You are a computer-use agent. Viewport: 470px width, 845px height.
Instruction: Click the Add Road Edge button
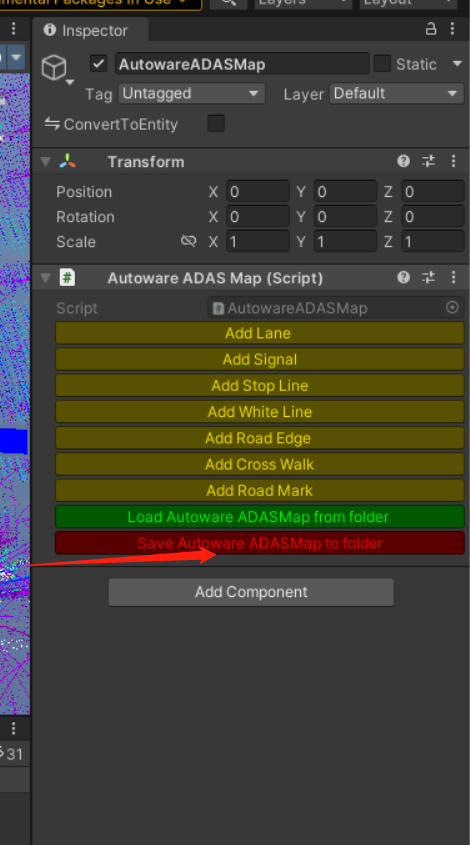259,438
